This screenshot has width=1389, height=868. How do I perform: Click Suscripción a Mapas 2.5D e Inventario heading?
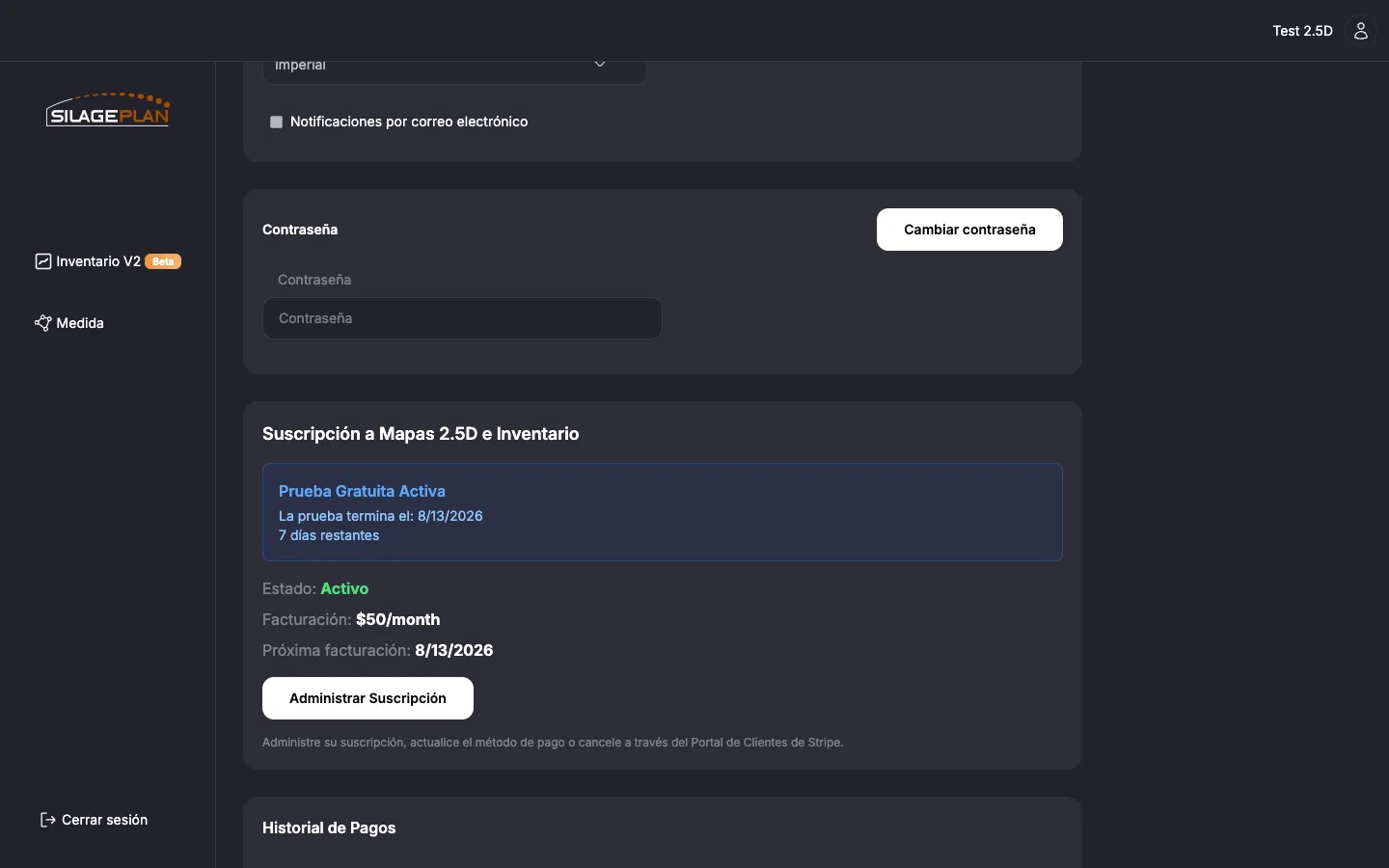pyautogui.click(x=421, y=434)
